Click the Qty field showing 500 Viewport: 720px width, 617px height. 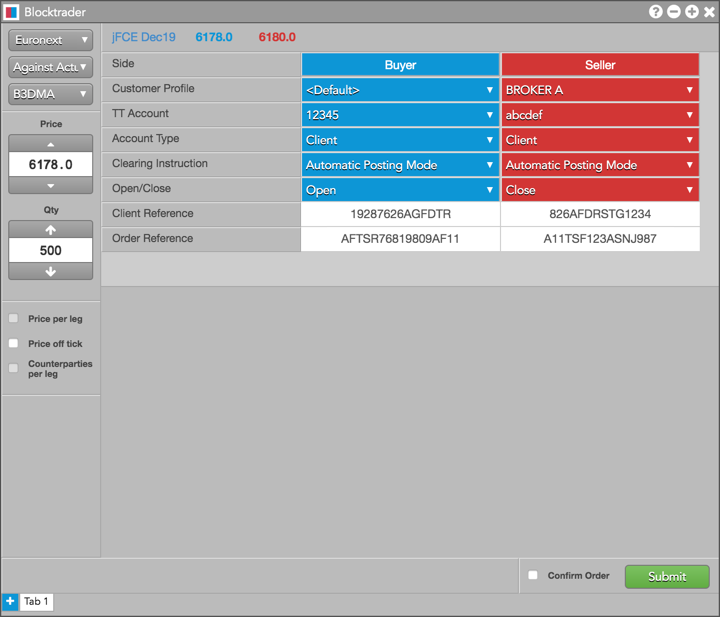51,250
